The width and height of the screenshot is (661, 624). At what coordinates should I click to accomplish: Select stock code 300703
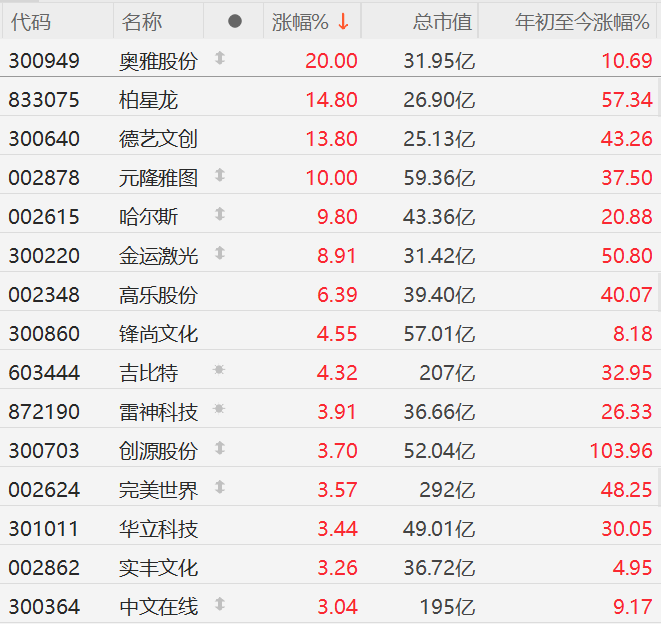coord(44,451)
